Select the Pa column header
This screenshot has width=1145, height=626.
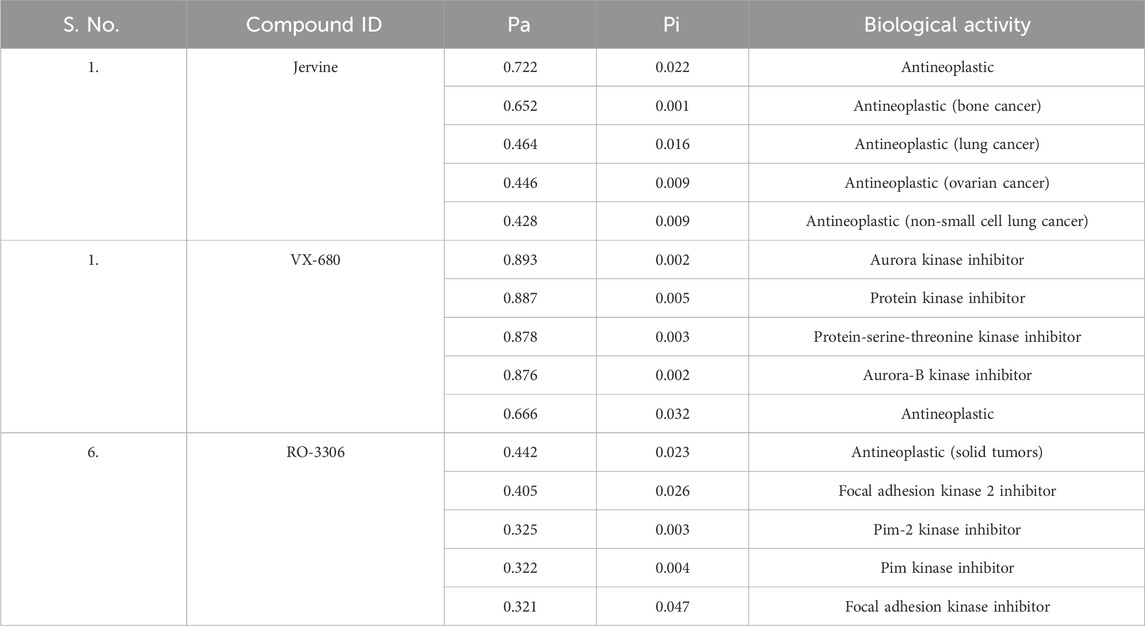(519, 25)
